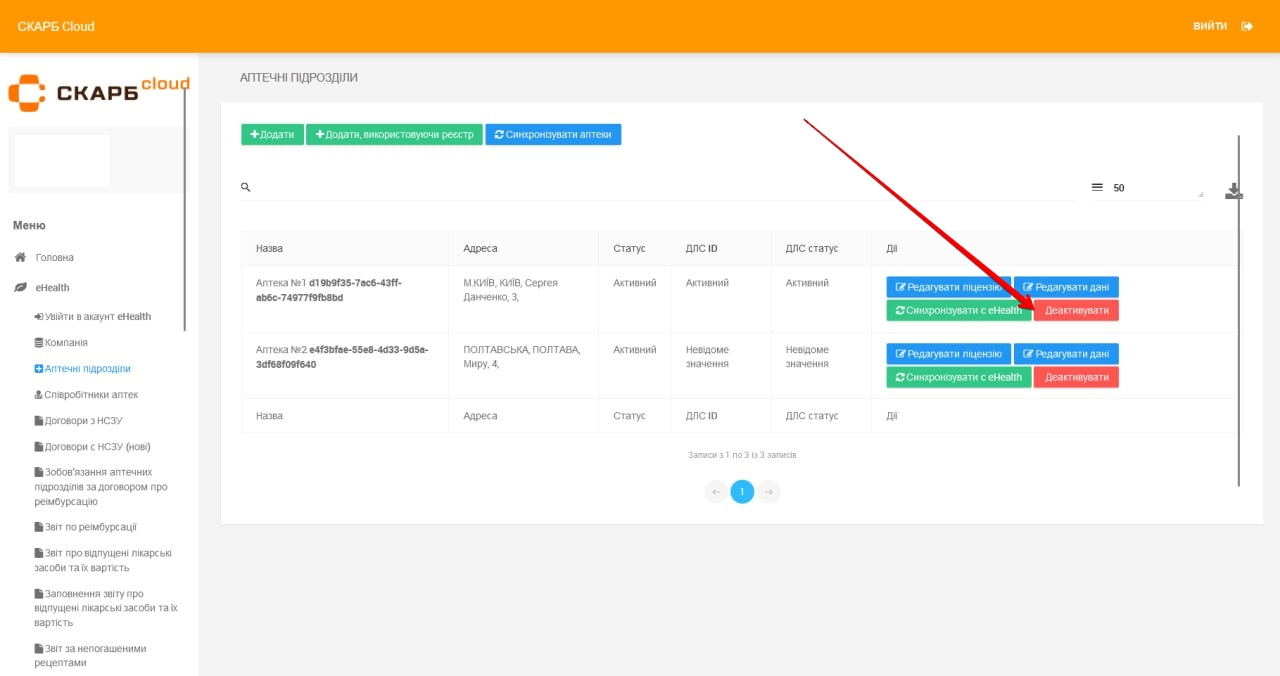Image resolution: width=1280 pixels, height=676 pixels.
Task: Edit license for Аптека №2
Action: click(948, 354)
